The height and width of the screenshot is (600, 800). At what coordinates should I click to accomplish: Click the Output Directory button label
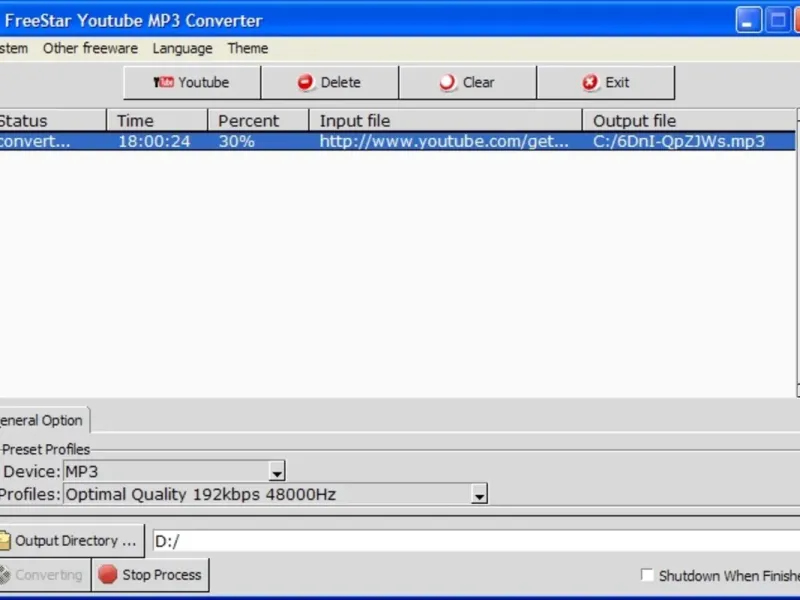[76, 541]
